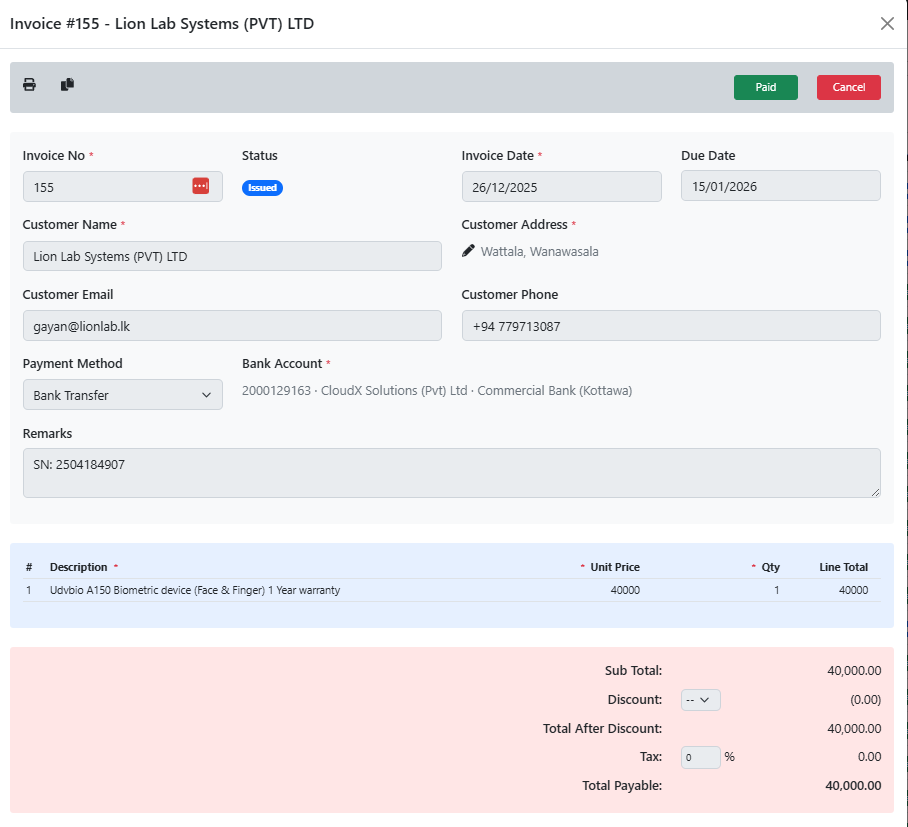Image resolution: width=908 pixels, height=827 pixels.
Task: Select the Due Date field
Action: (x=780, y=185)
